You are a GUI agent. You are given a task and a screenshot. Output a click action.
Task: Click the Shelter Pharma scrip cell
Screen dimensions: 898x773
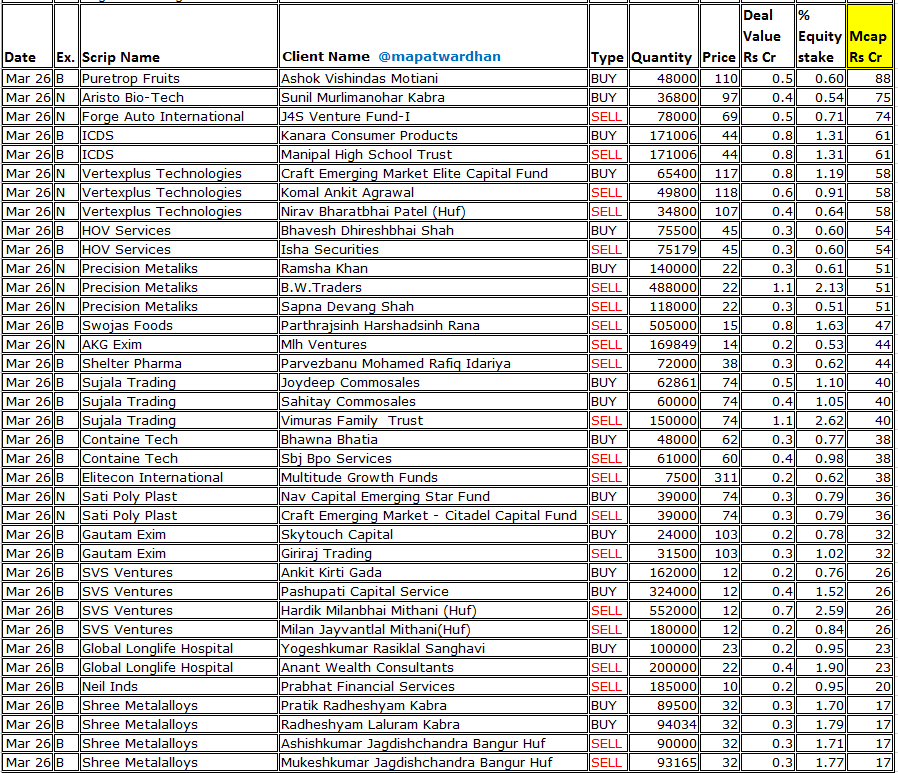179,363
